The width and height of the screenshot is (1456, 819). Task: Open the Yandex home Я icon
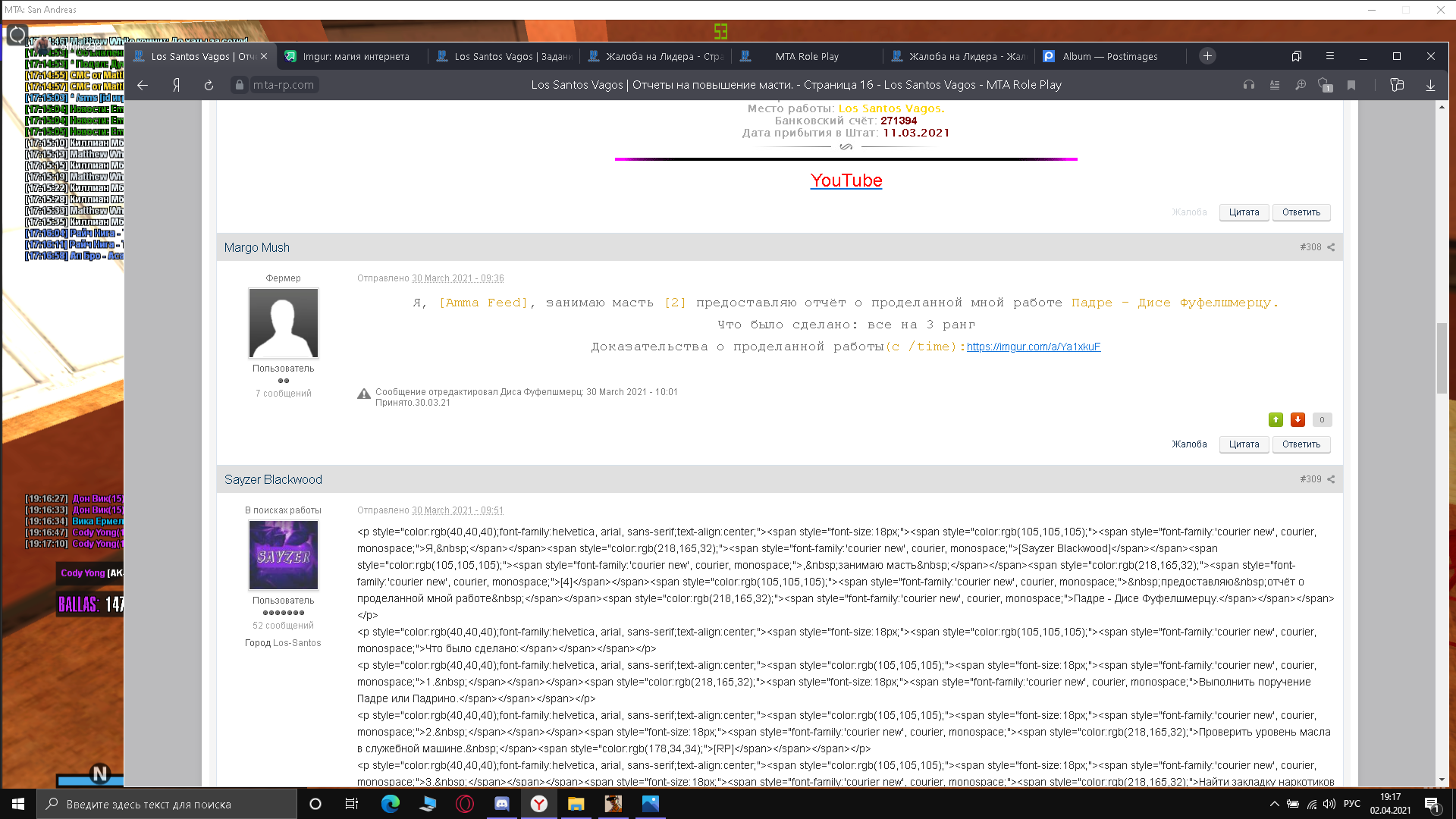pos(176,85)
